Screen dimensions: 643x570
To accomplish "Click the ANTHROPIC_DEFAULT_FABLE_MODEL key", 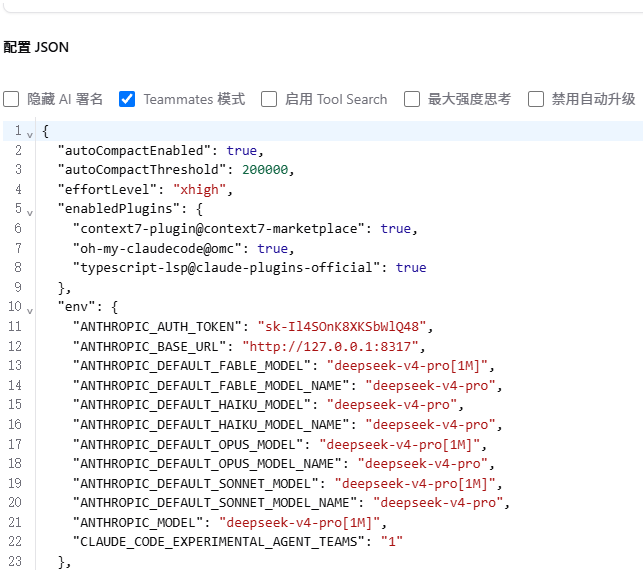I will pos(192,366).
